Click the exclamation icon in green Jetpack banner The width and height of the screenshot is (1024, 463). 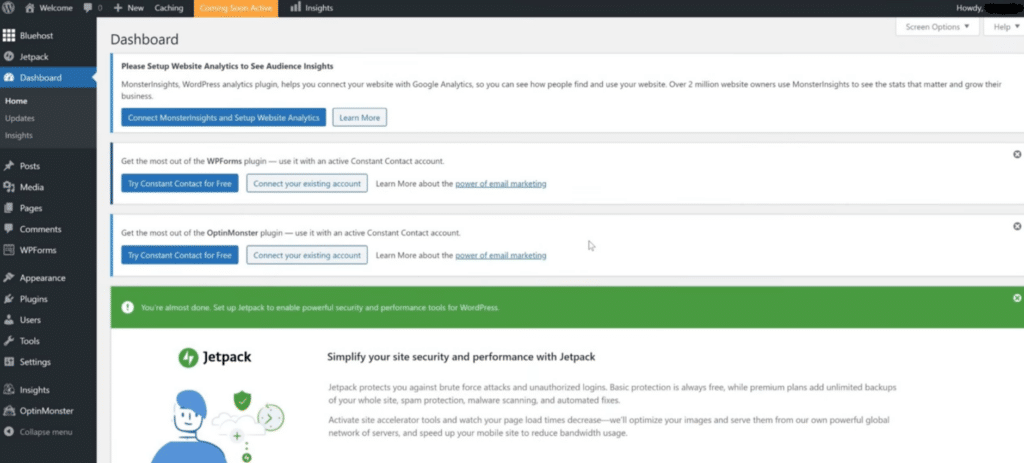point(127,308)
